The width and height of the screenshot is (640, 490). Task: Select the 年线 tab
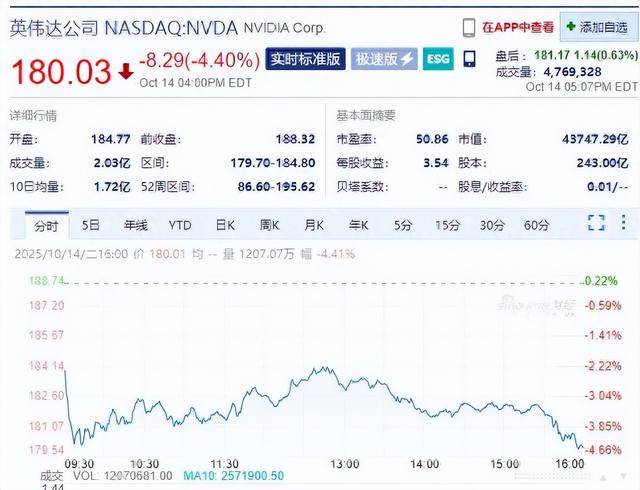135,225
